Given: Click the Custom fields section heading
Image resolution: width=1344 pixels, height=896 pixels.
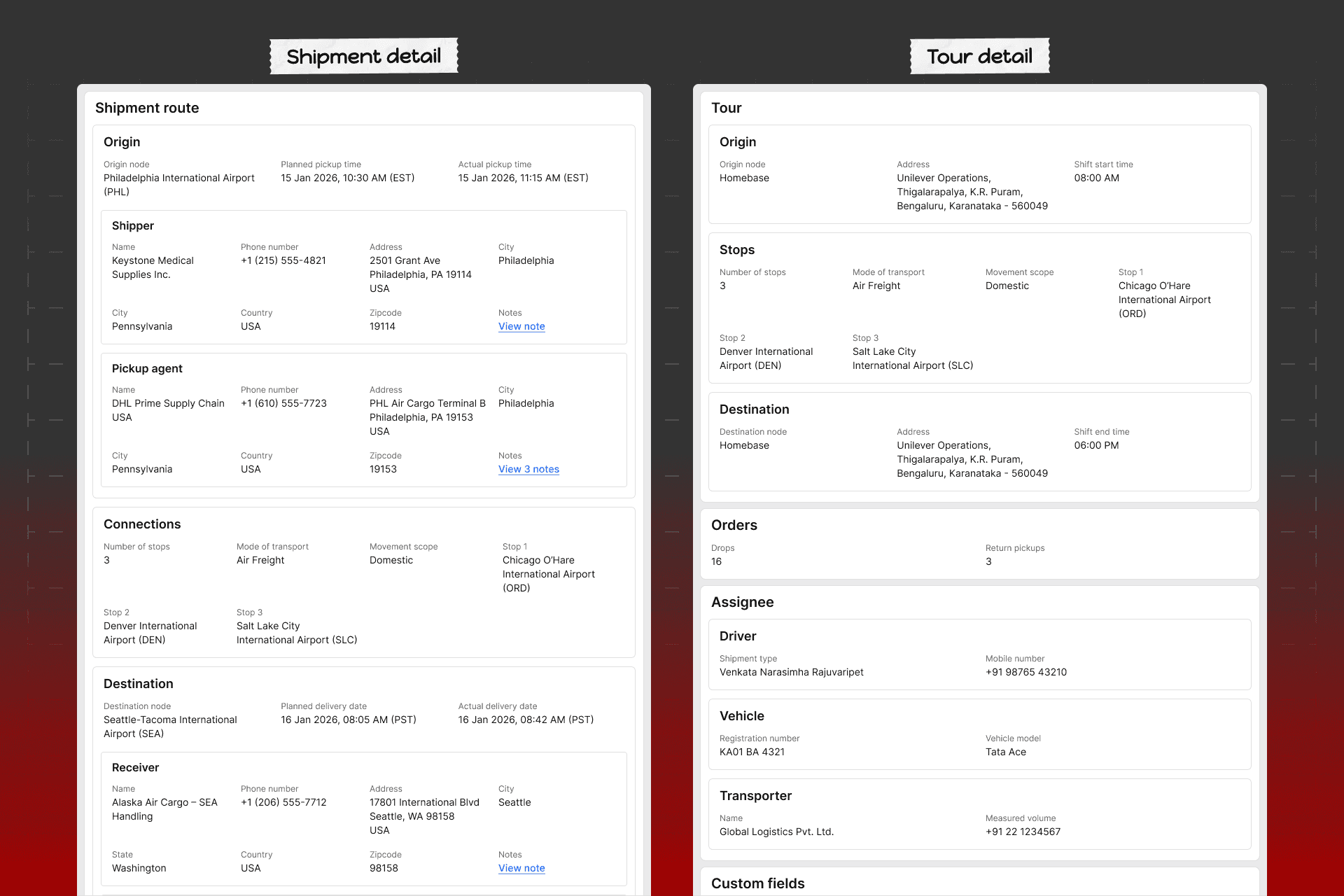Looking at the screenshot, I should click(x=757, y=883).
